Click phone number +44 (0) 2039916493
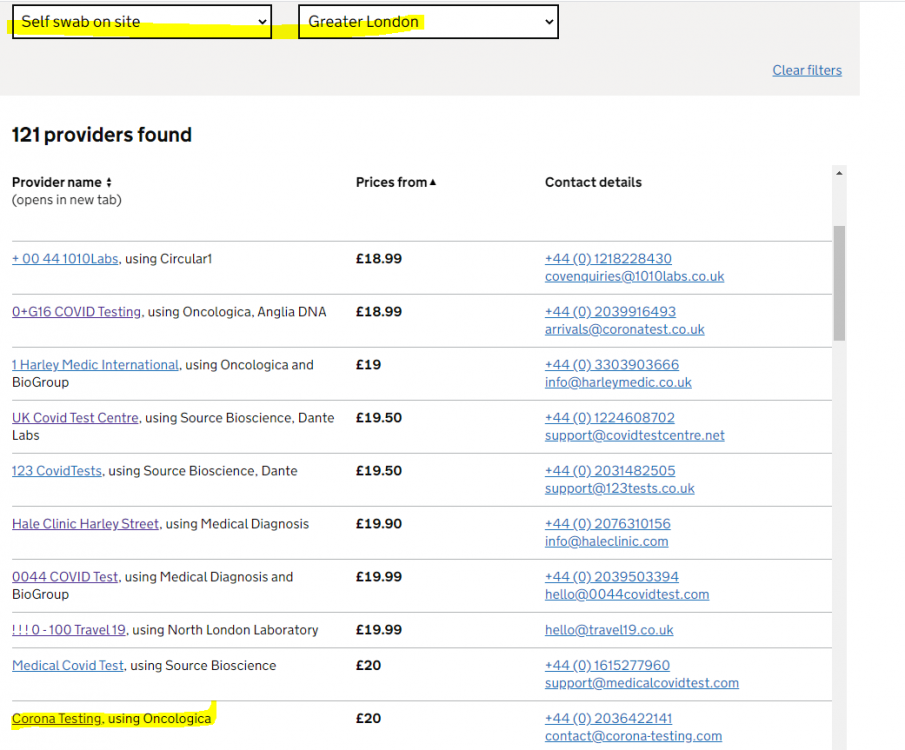The image size is (905, 750). (610, 312)
